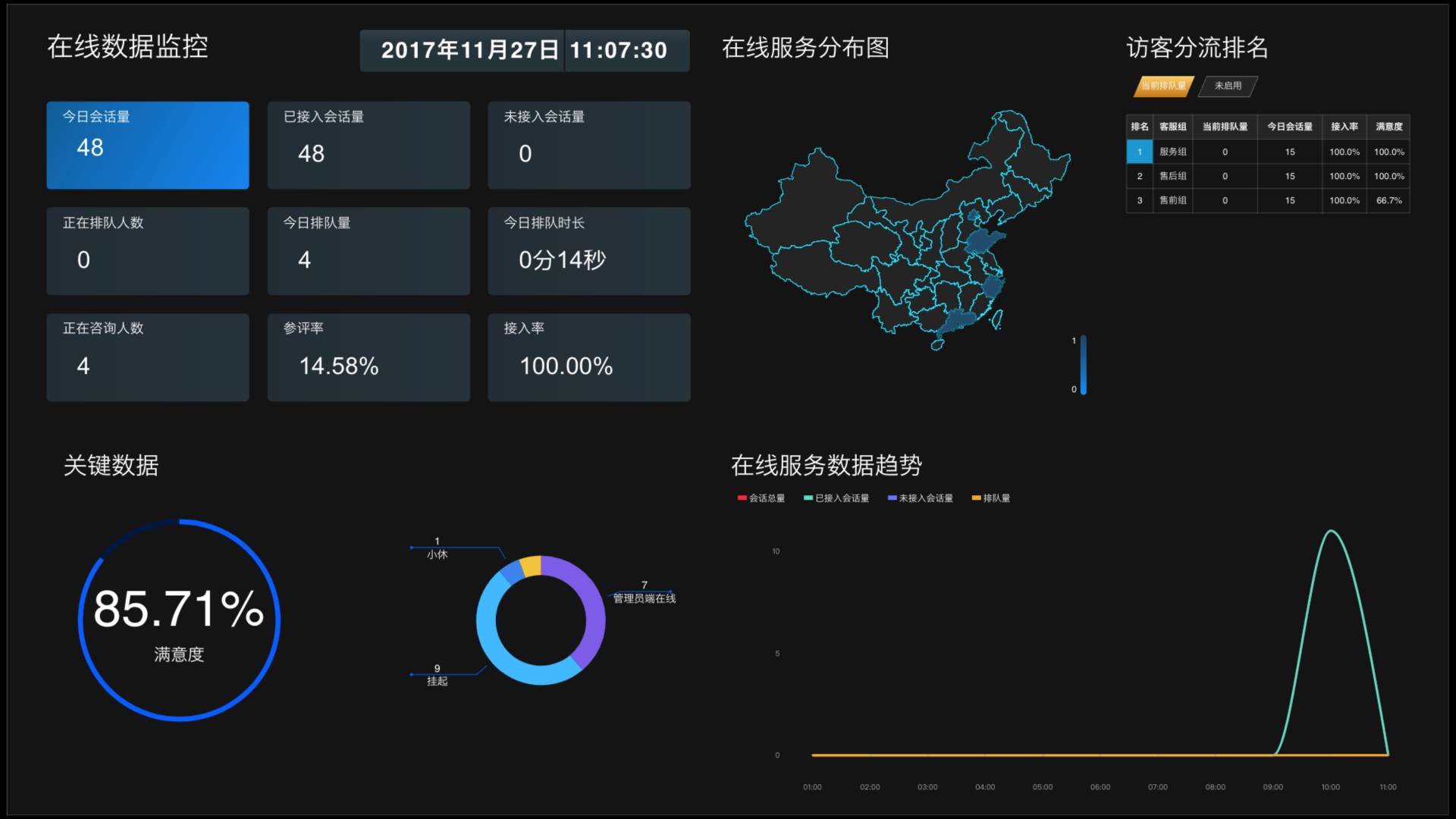The width and height of the screenshot is (1456, 819).
Task: Click the 在线服务分布图 heading
Action: (805, 48)
